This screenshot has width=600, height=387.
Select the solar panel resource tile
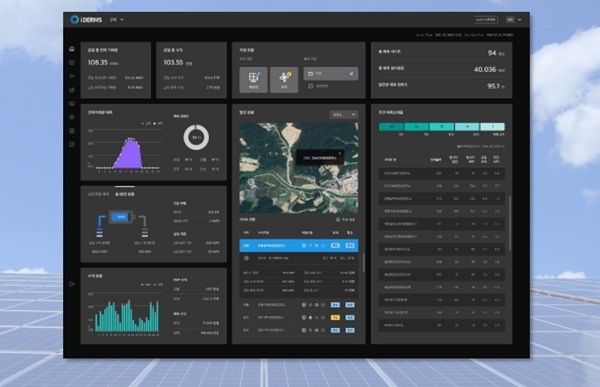tap(253, 79)
